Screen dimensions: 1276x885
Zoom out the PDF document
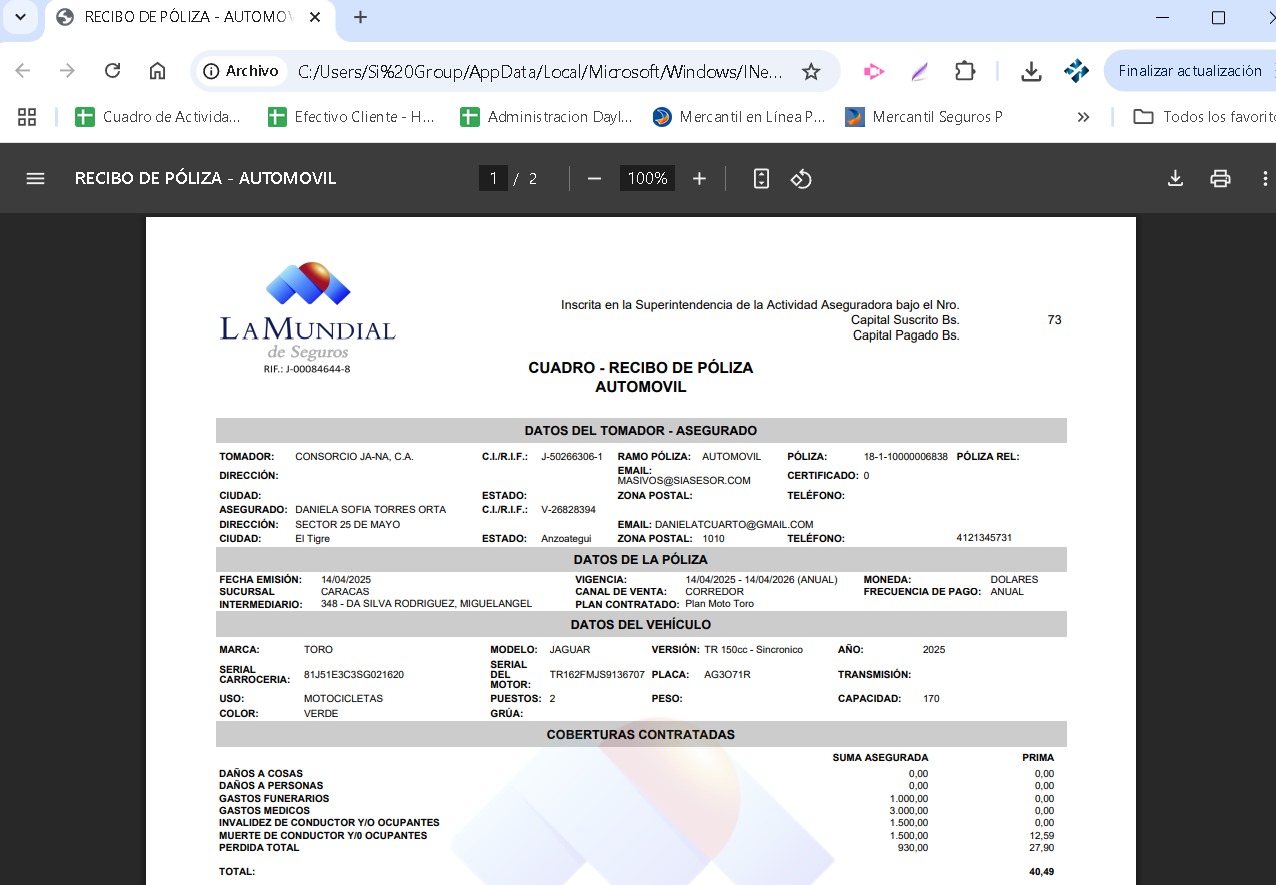pos(594,178)
